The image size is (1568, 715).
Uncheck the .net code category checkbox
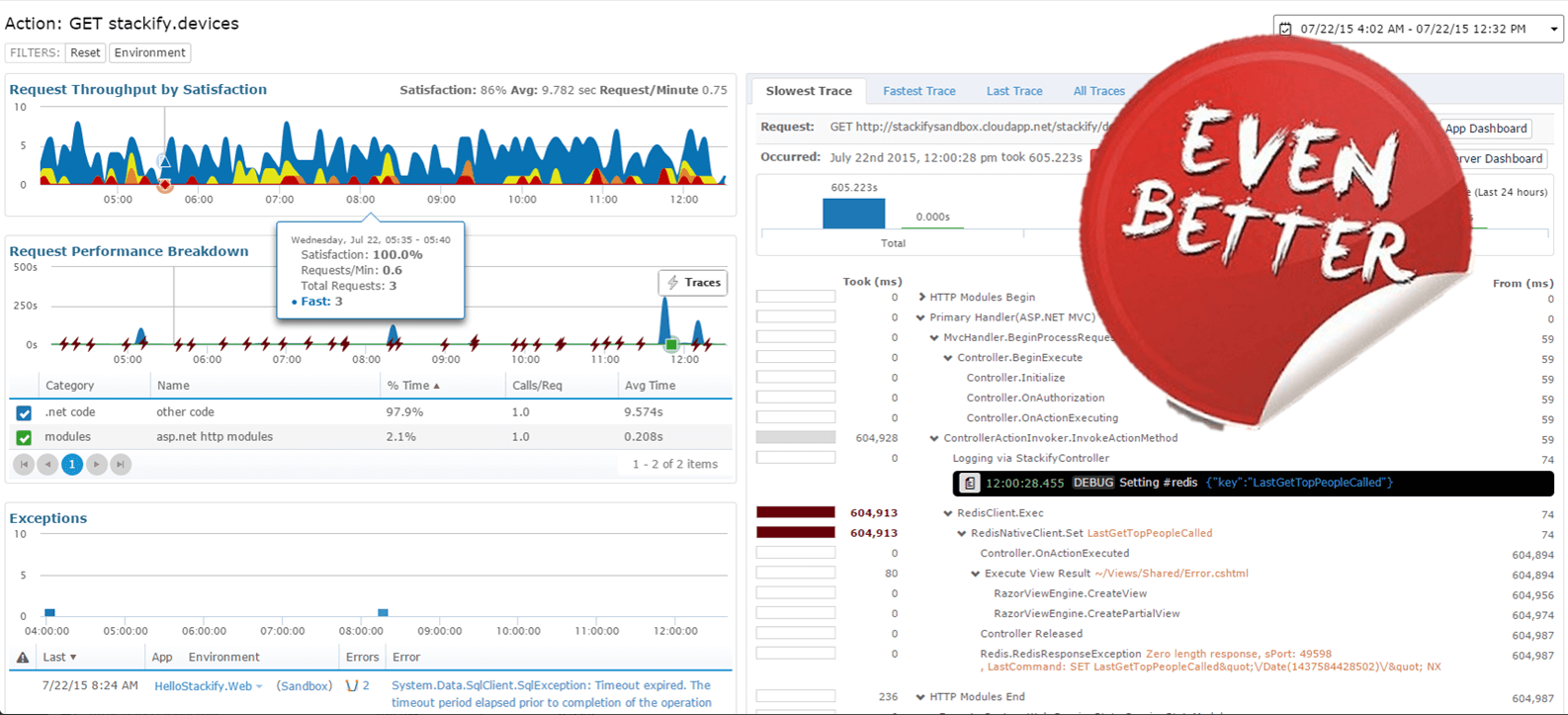coord(24,412)
